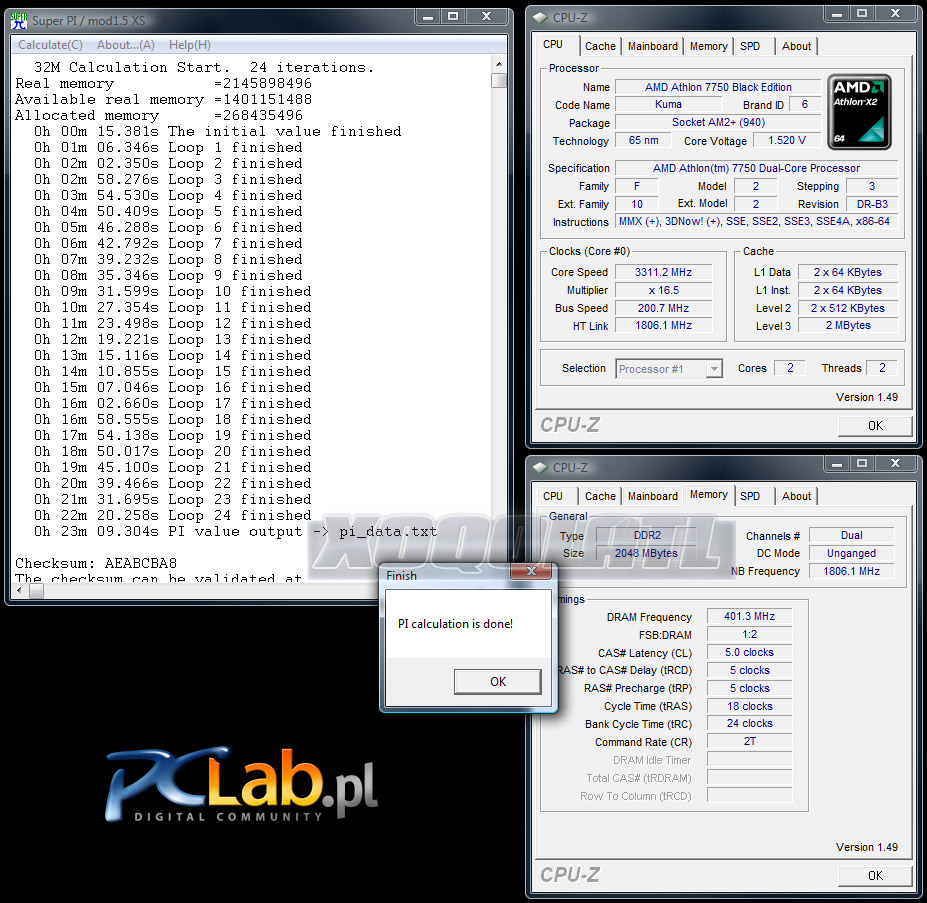Screen dimensions: 927x903
Task: Click OK button in upper CPU-Z window
Action: pyautogui.click(x=875, y=426)
